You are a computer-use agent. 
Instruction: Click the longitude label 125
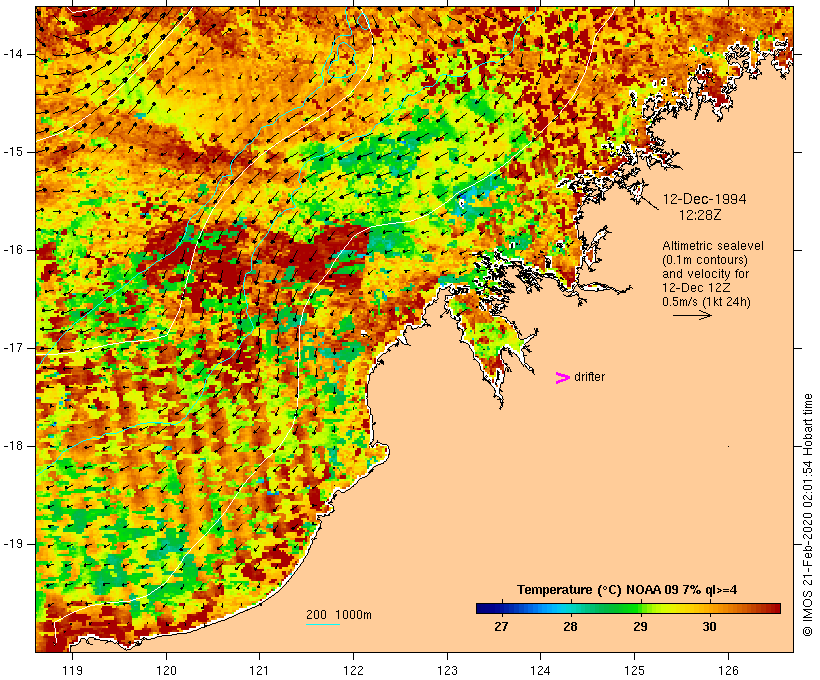[635, 670]
